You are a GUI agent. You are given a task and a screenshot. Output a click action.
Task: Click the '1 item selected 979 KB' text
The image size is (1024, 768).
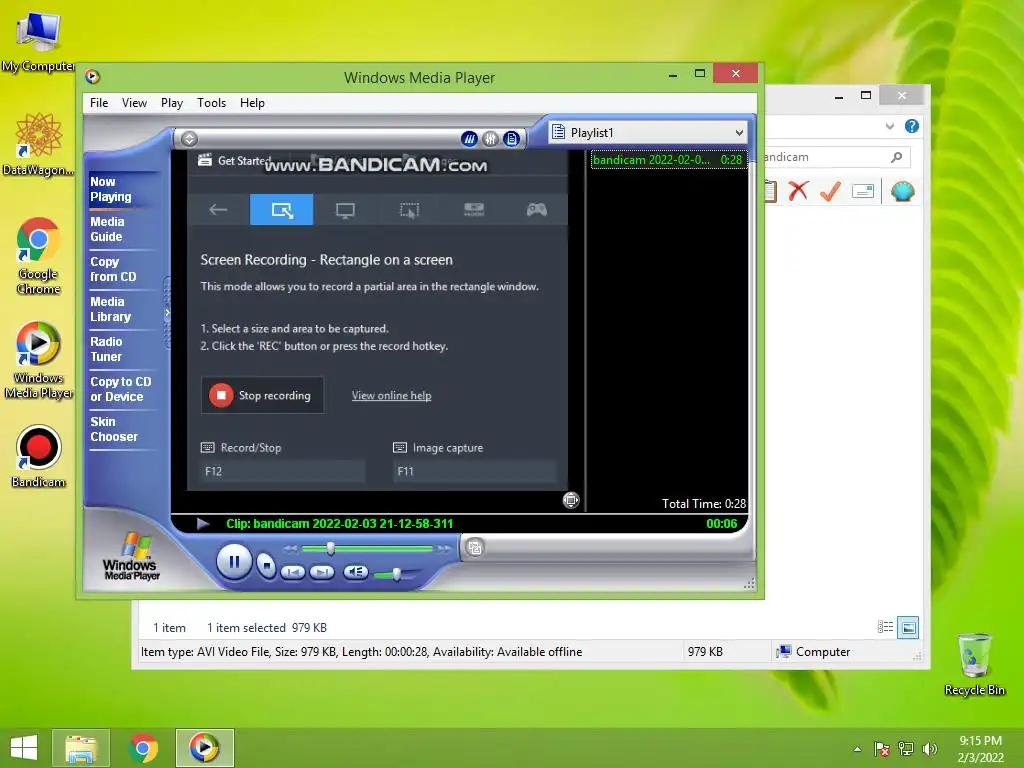[x=266, y=628]
